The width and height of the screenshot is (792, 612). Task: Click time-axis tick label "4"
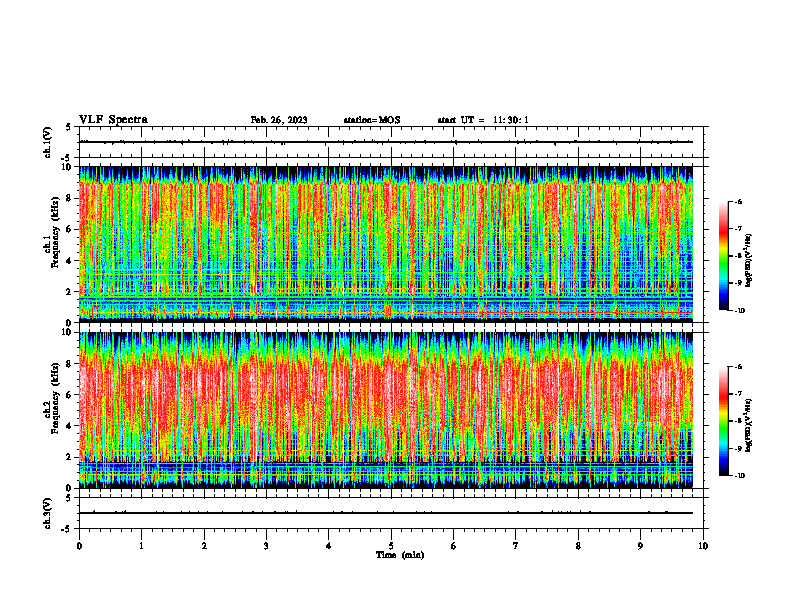click(329, 546)
